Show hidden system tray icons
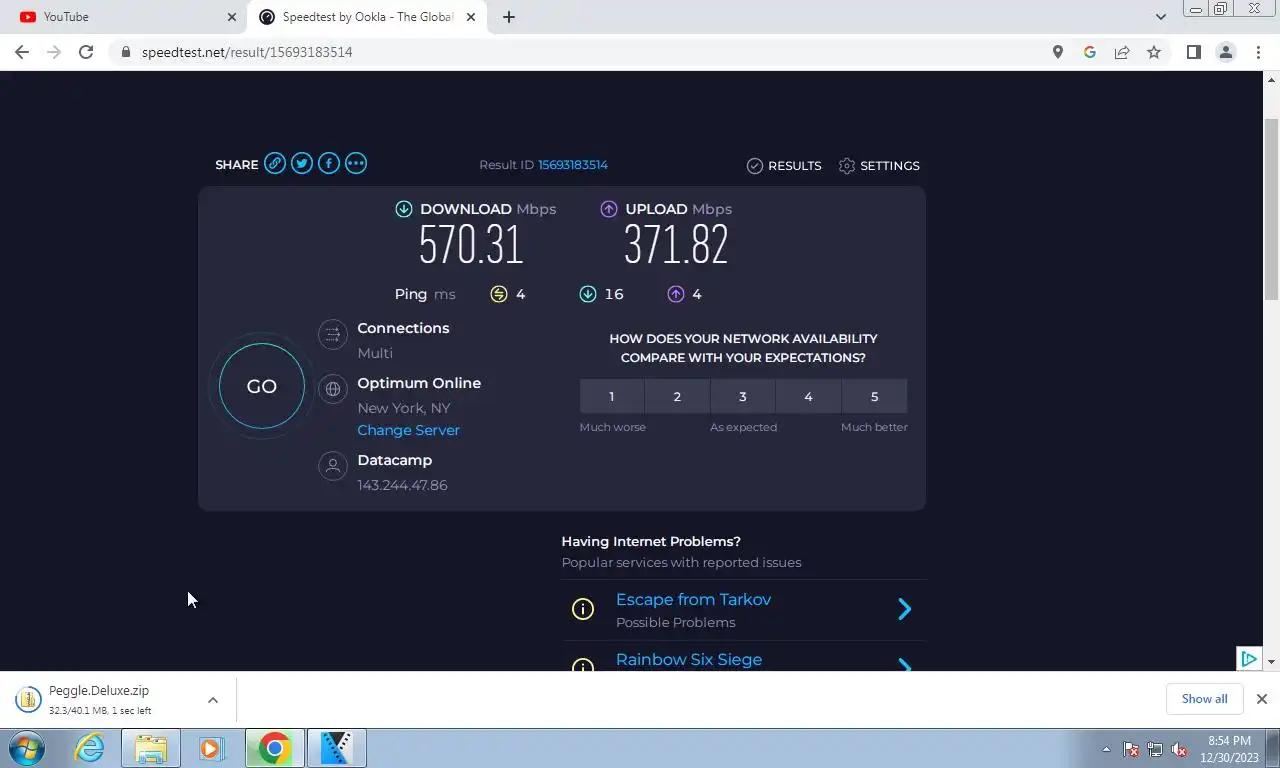Image resolution: width=1280 pixels, height=768 pixels. (1106, 749)
